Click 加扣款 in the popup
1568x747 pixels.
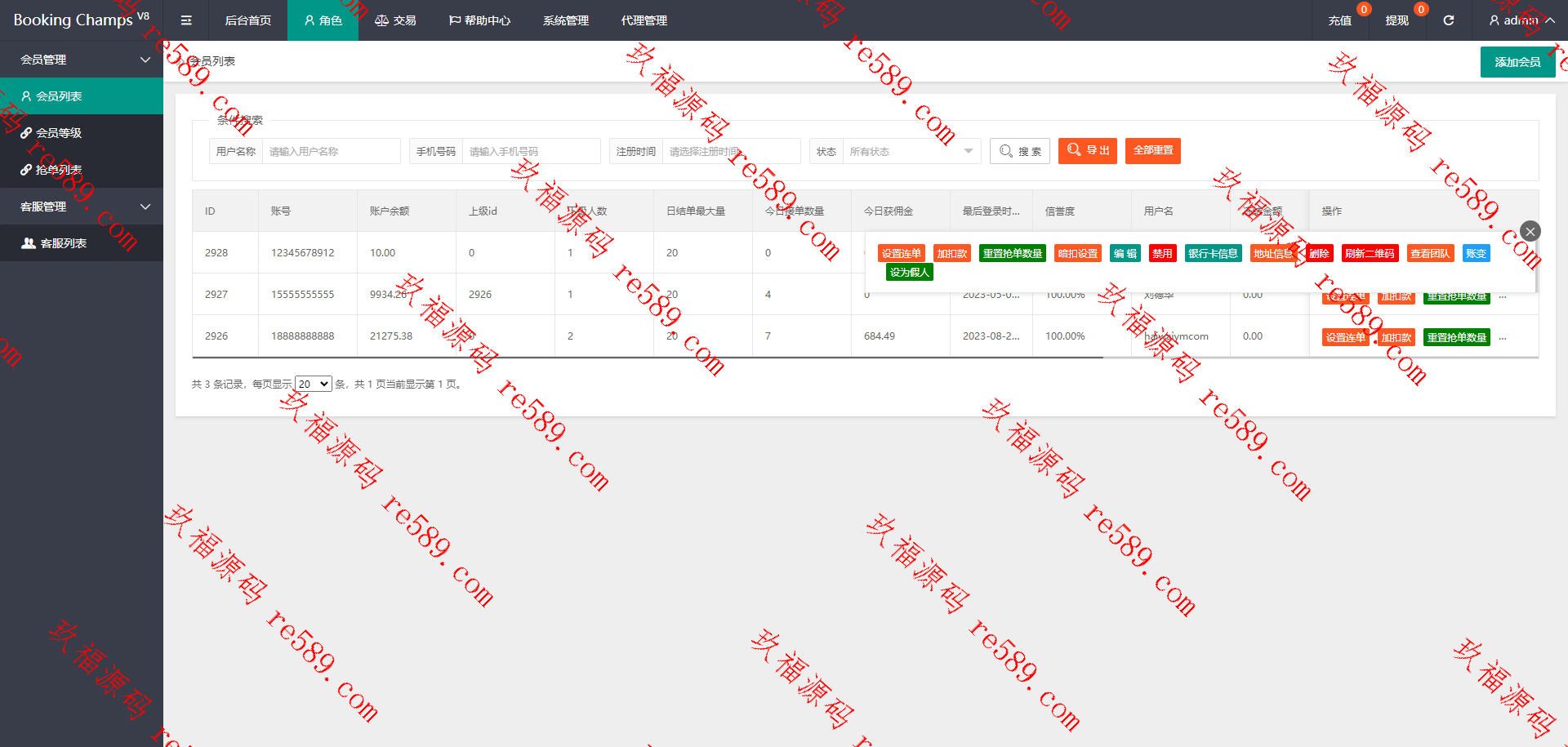point(952,254)
